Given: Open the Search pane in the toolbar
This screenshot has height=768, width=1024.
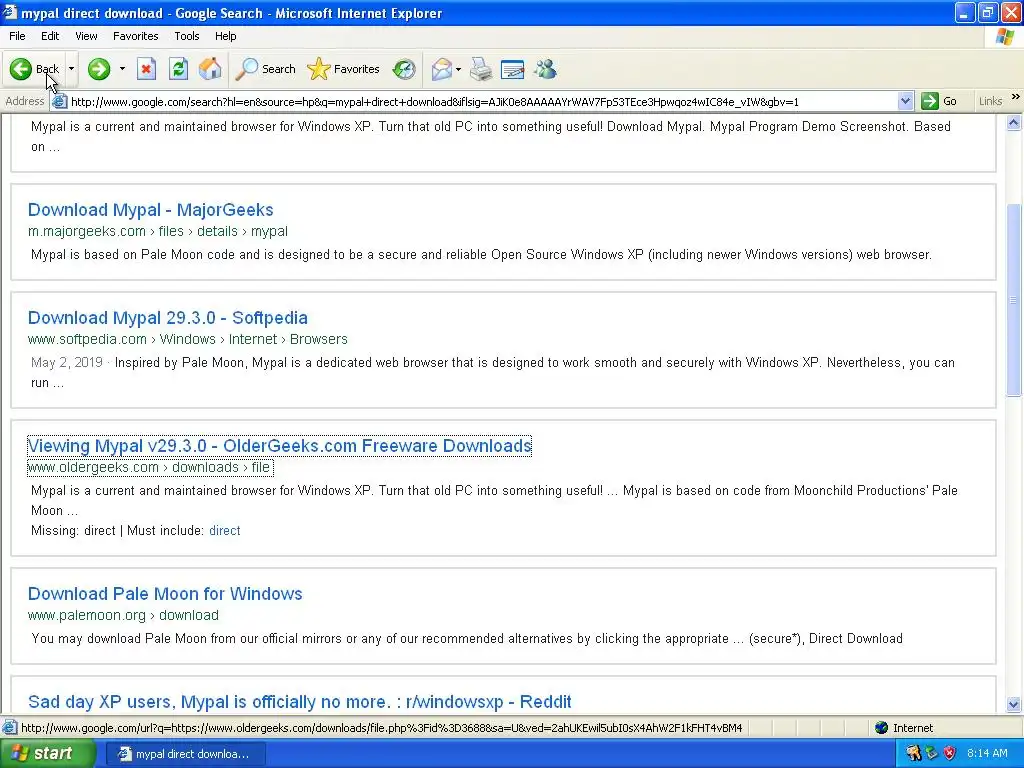Looking at the screenshot, I should click(265, 69).
